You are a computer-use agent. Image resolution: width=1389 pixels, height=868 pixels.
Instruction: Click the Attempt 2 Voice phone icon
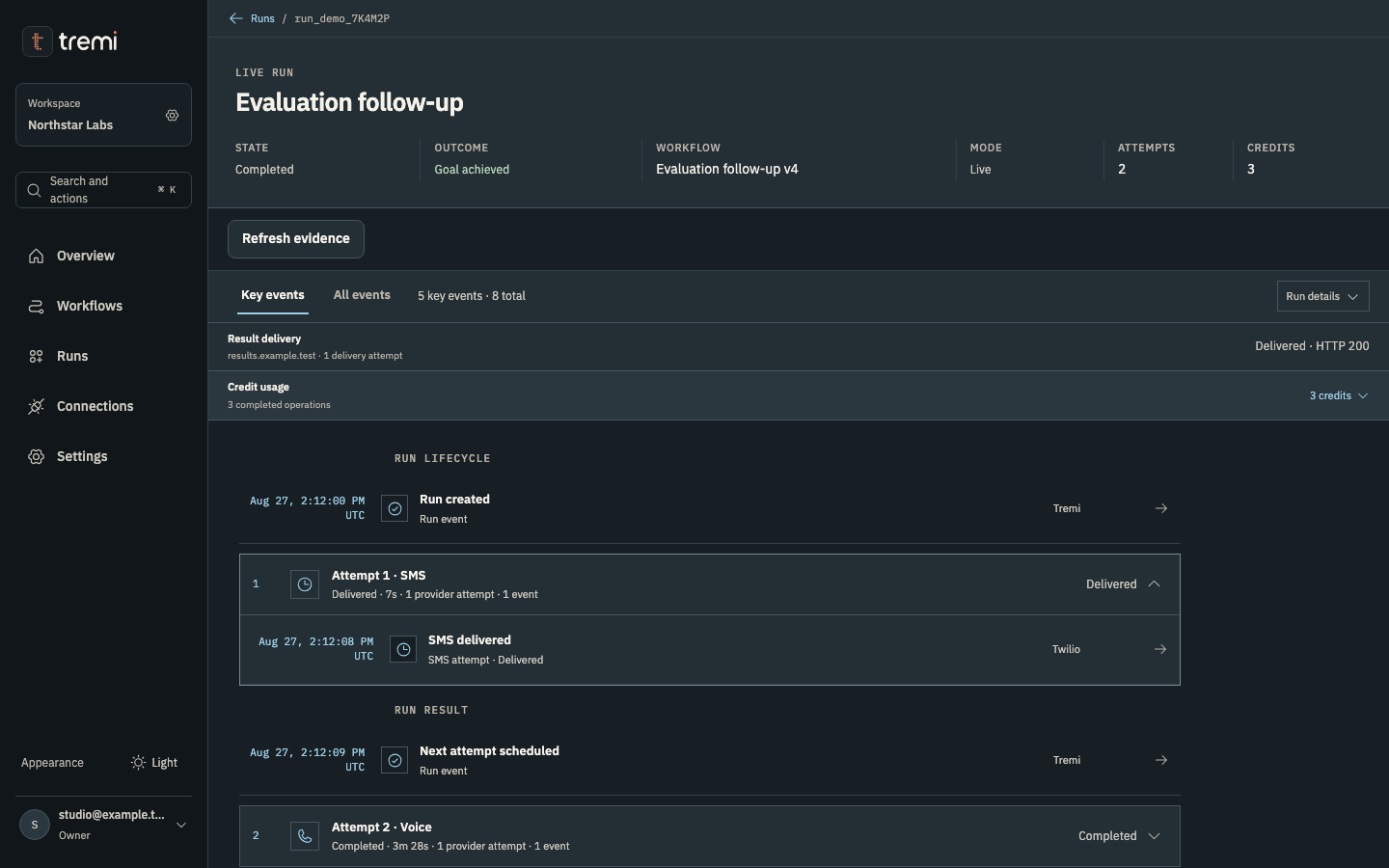[305, 836]
